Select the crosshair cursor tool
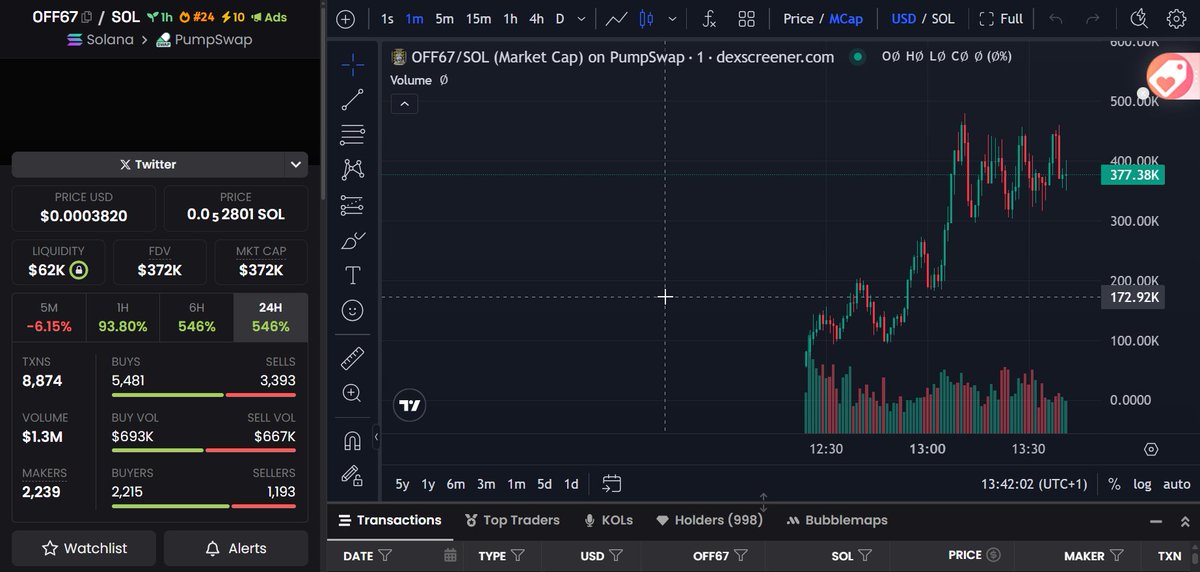1200x572 pixels. point(352,65)
